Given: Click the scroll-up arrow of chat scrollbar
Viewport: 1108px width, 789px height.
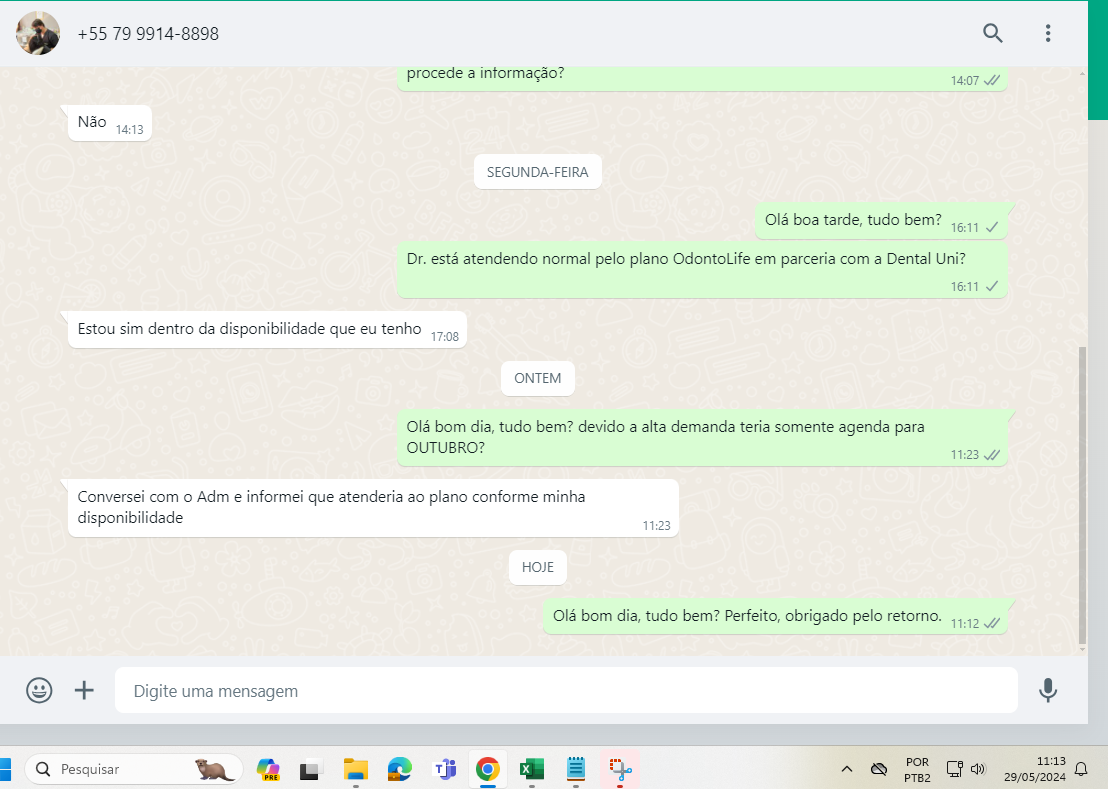Looking at the screenshot, I should [1083, 73].
